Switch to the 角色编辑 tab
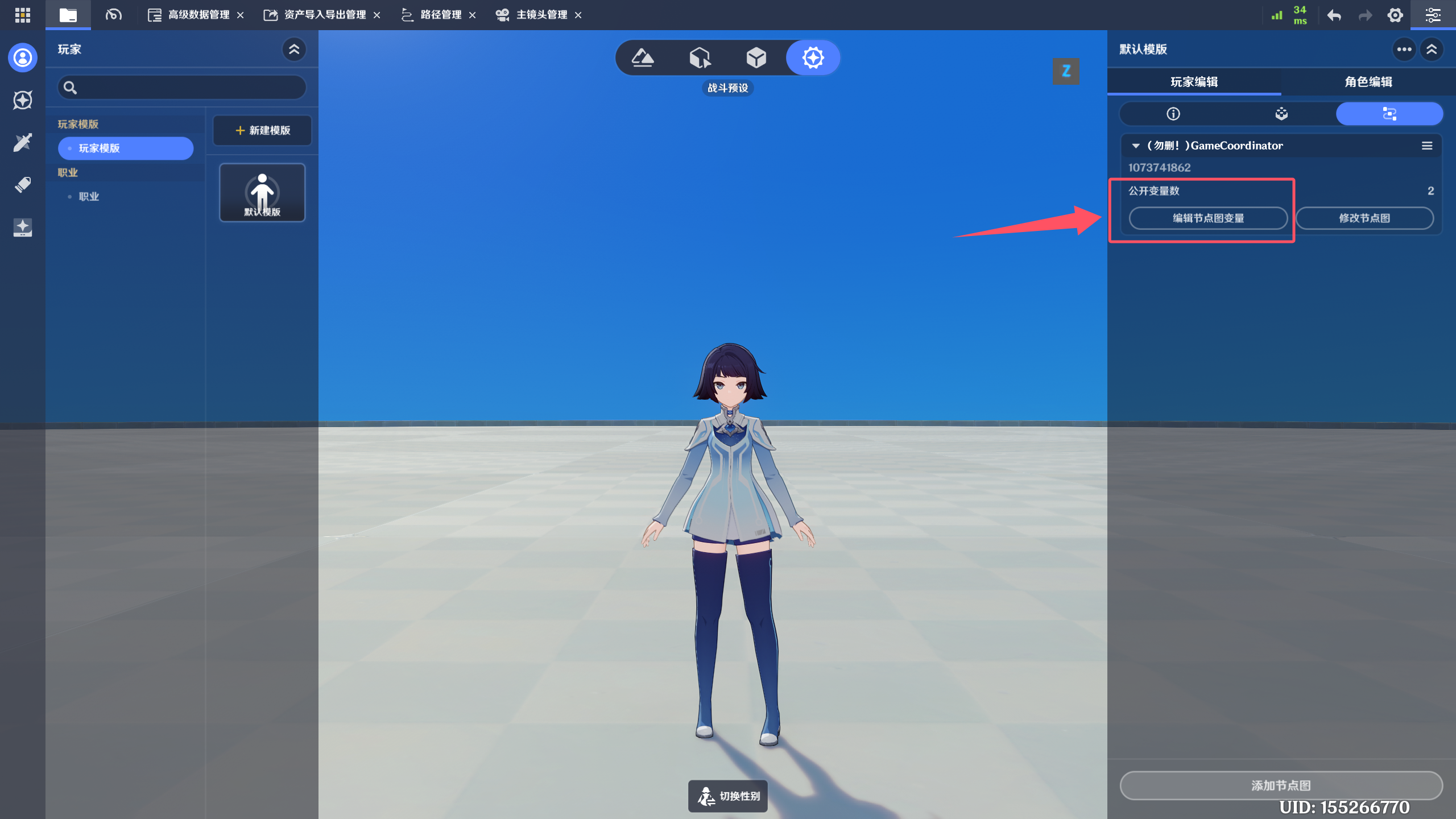 coord(1368,82)
